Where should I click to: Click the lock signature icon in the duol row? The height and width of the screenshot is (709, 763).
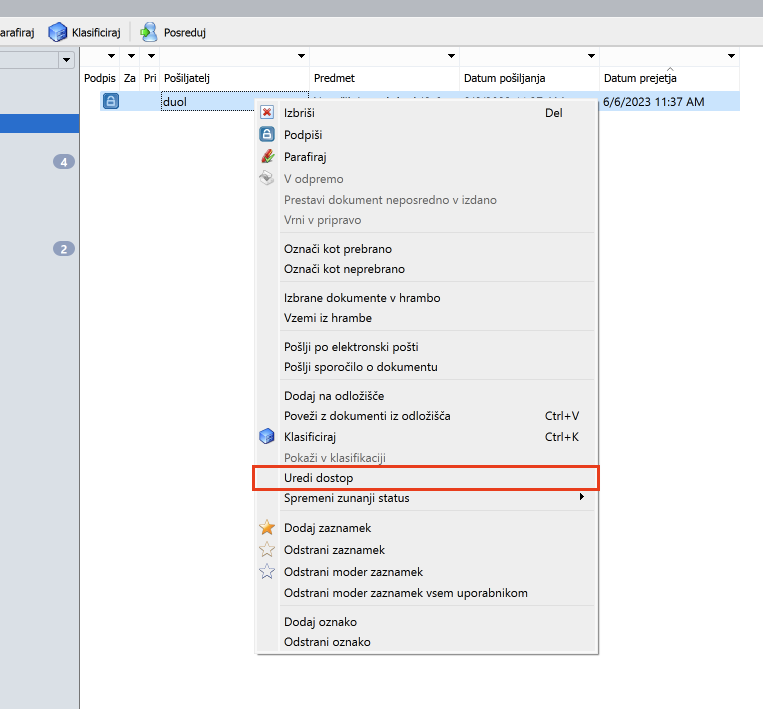coord(110,101)
